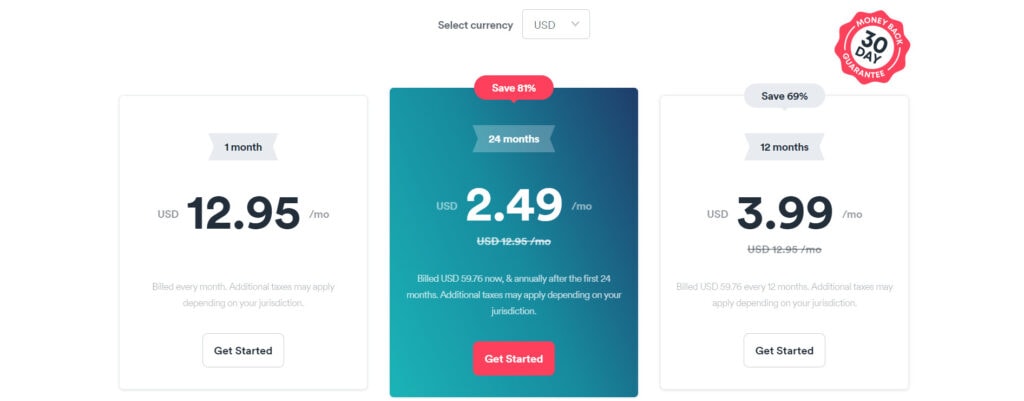Click the red Get Started button for 24 months
The image size is (1024, 401).
coord(513,359)
